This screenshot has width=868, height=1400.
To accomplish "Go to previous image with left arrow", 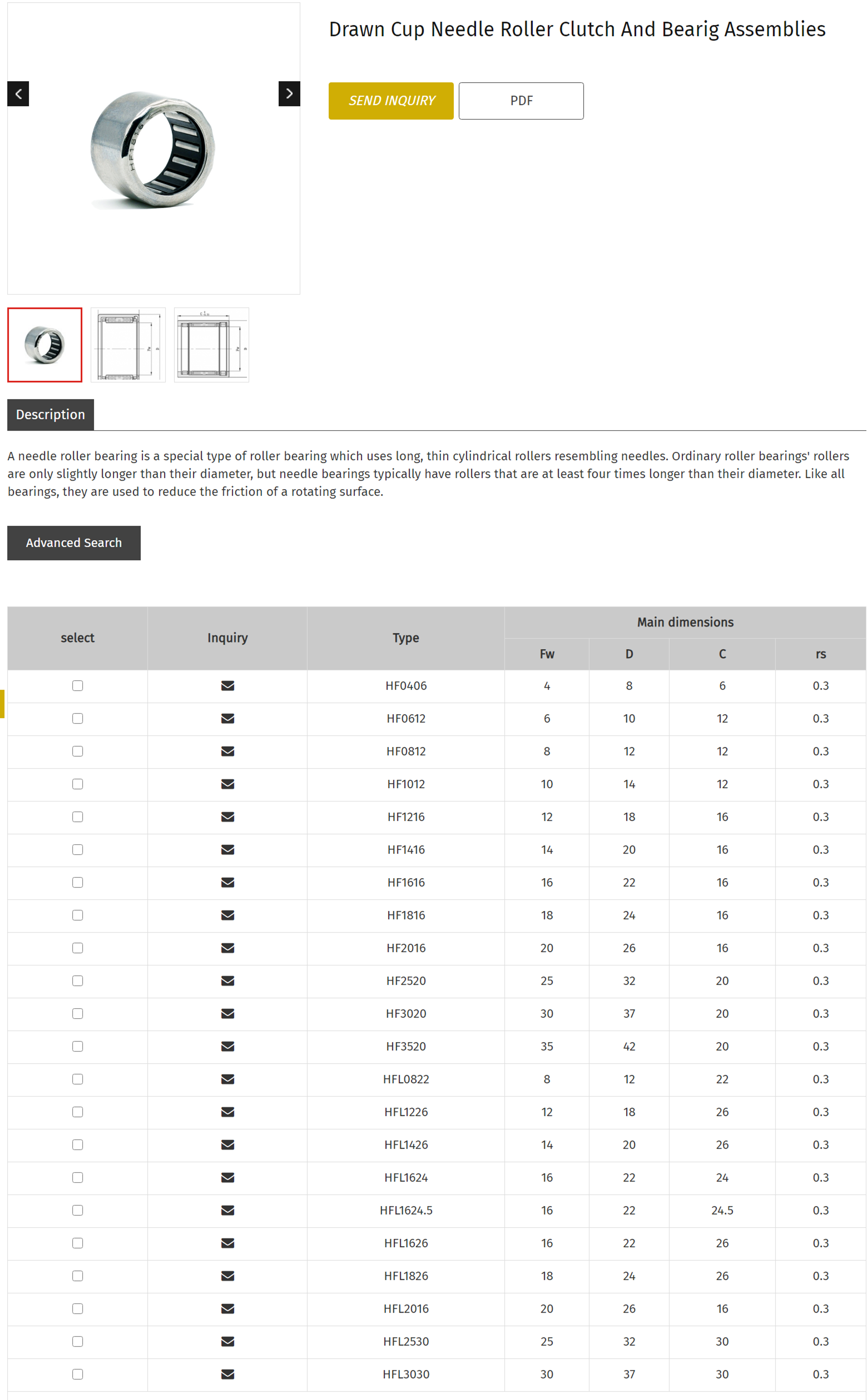I will [18, 93].
